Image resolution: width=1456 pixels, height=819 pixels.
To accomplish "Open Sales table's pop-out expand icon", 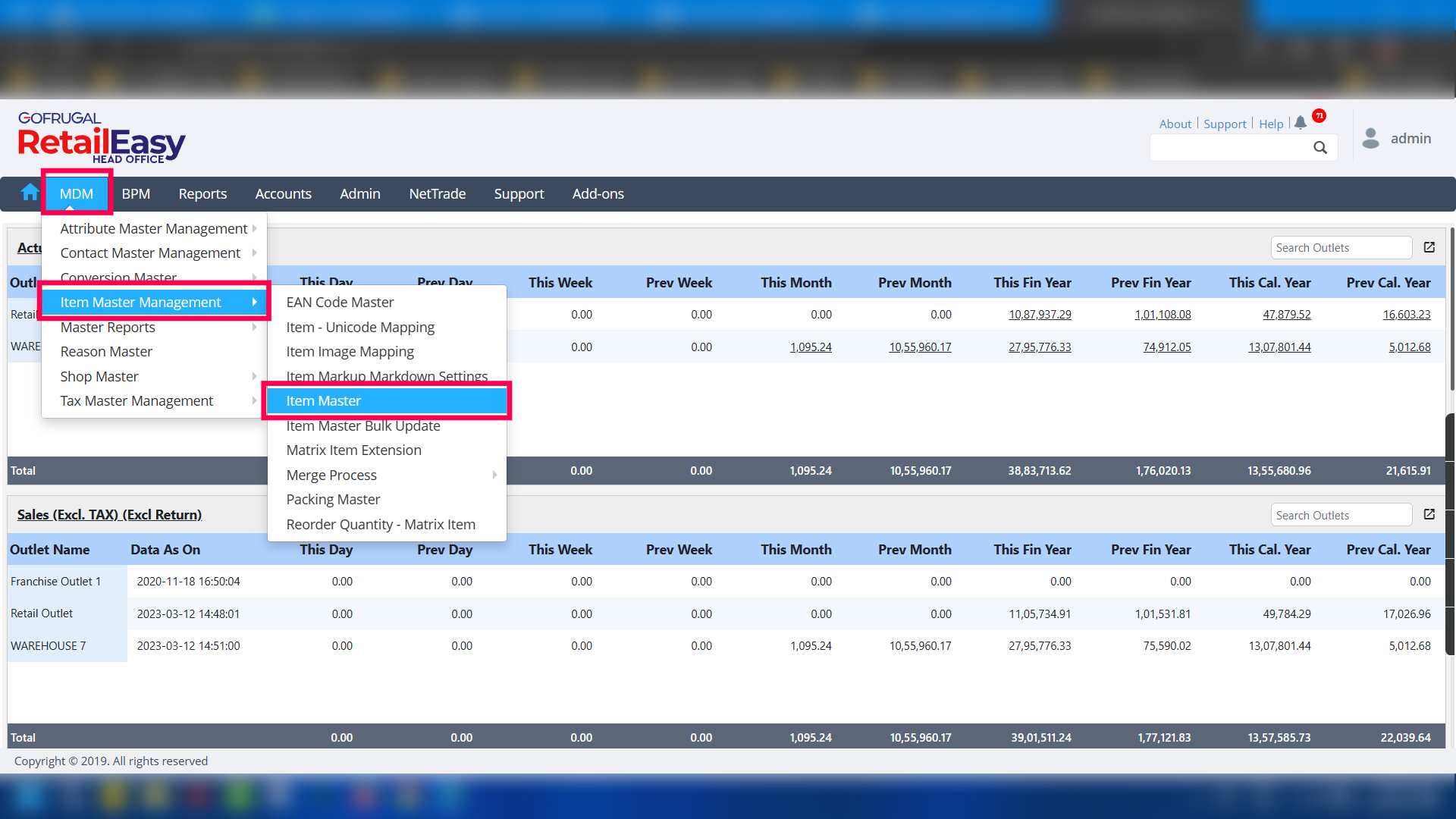I will (x=1429, y=514).
